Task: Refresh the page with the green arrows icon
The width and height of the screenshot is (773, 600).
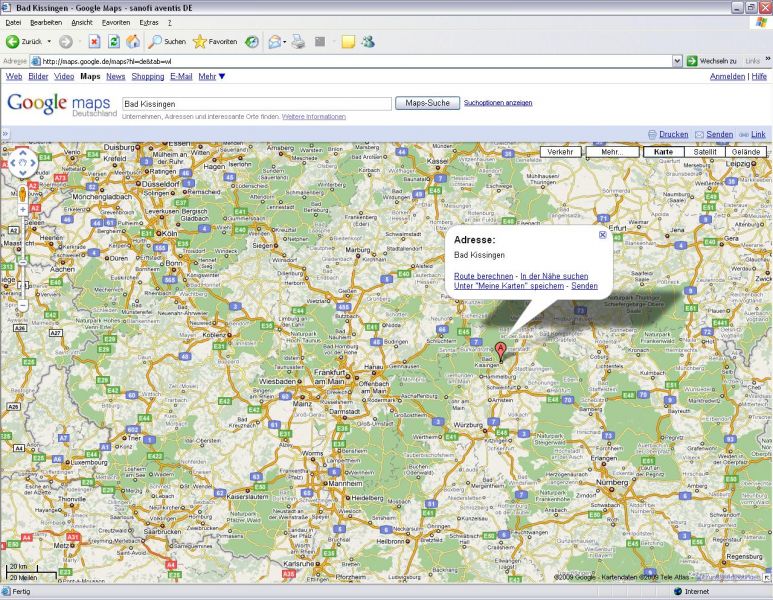Action: (113, 42)
